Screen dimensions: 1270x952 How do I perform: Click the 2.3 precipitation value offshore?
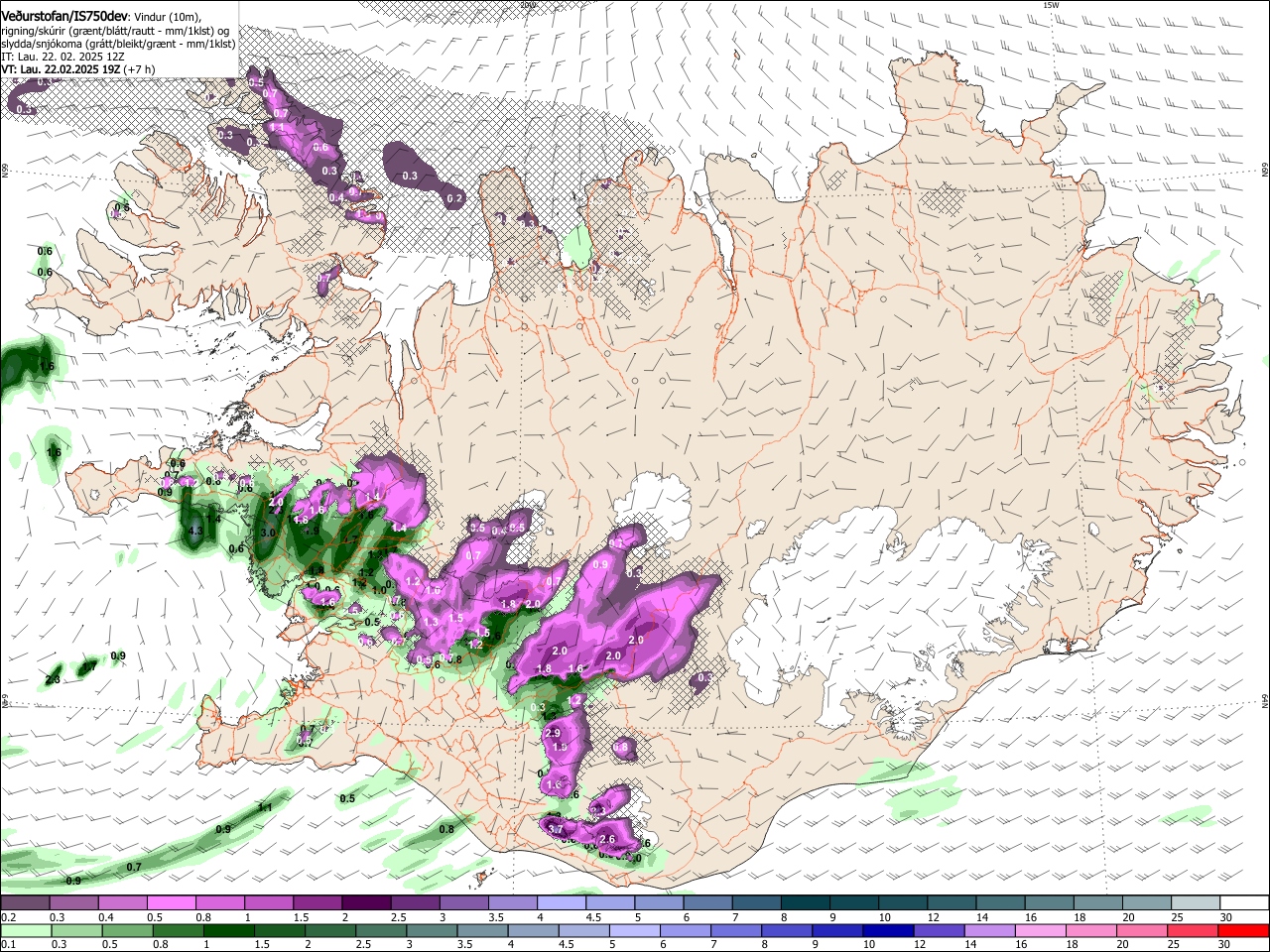point(54,679)
